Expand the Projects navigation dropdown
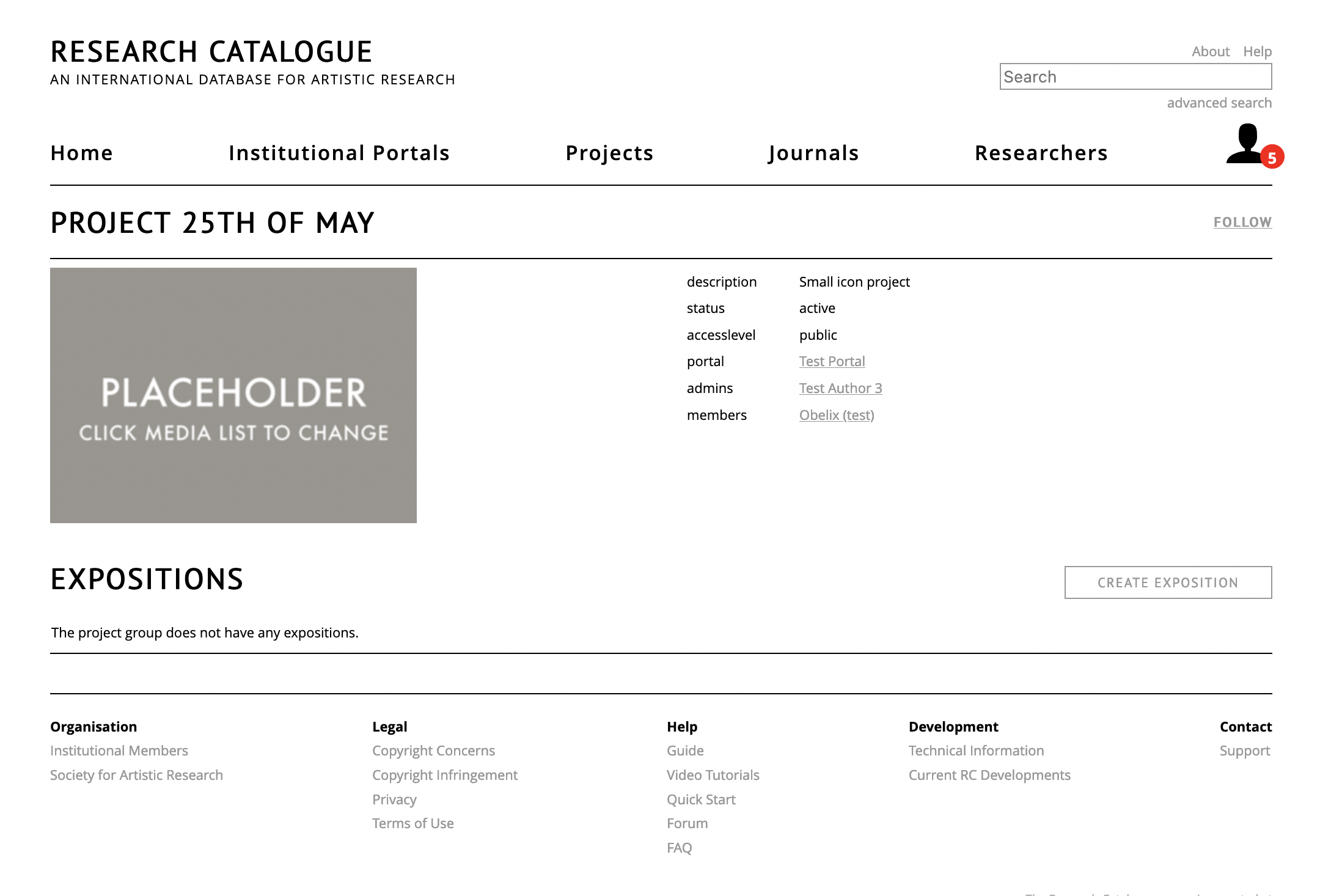This screenshot has height=896, width=1320. [x=609, y=152]
